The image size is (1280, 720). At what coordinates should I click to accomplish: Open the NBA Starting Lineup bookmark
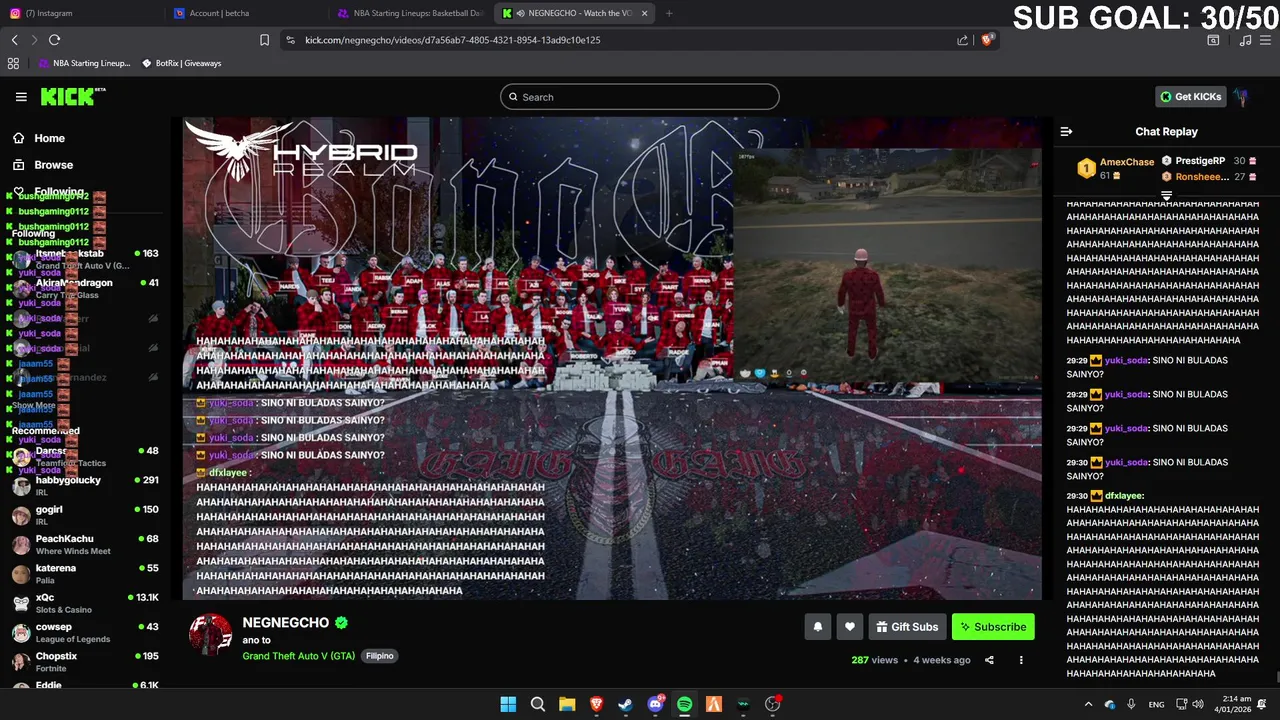(84, 63)
